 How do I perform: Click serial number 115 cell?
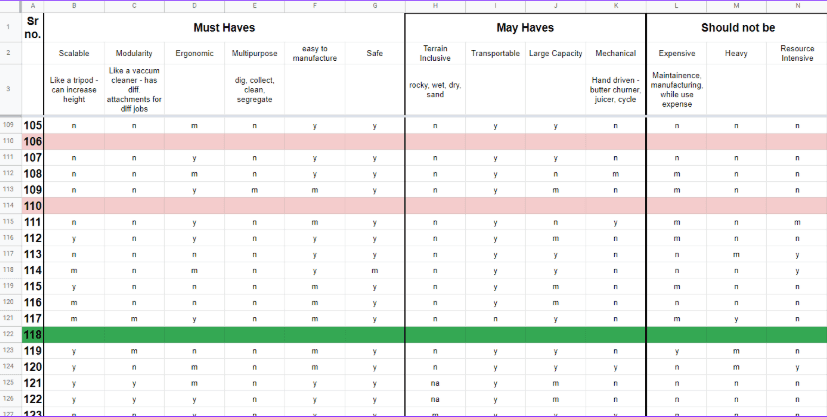33,286
